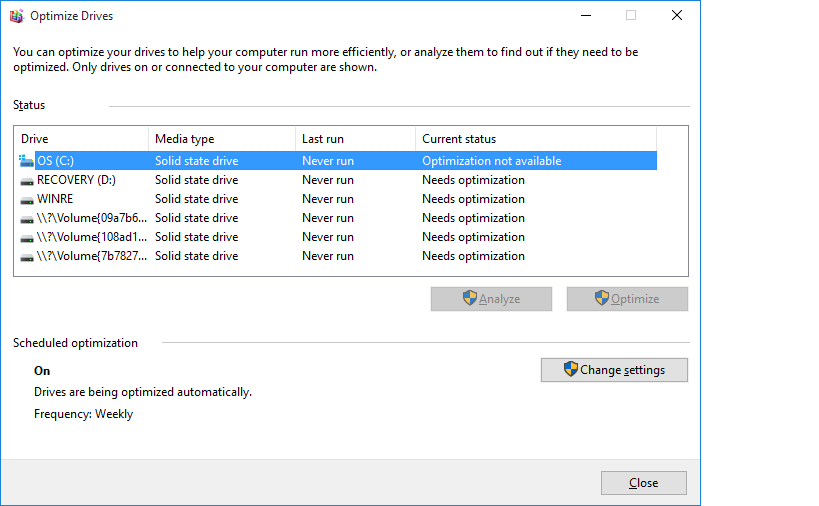Click the scheduled optimization 'On' label
Image resolution: width=819 pixels, height=506 pixels.
tap(42, 371)
